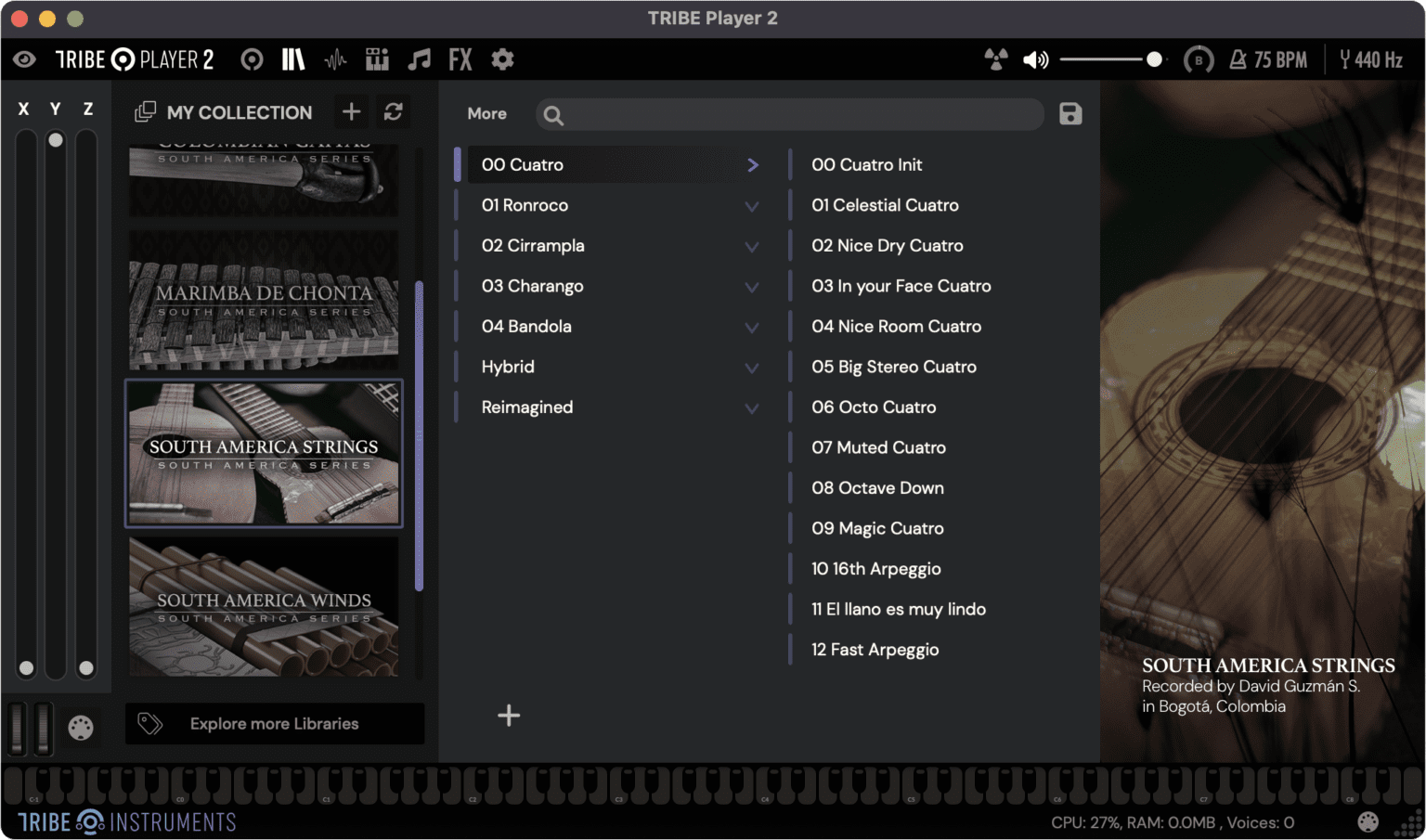Click the tuning fork beside 440 Hz
The width and height of the screenshot is (1426, 840).
tap(1344, 59)
